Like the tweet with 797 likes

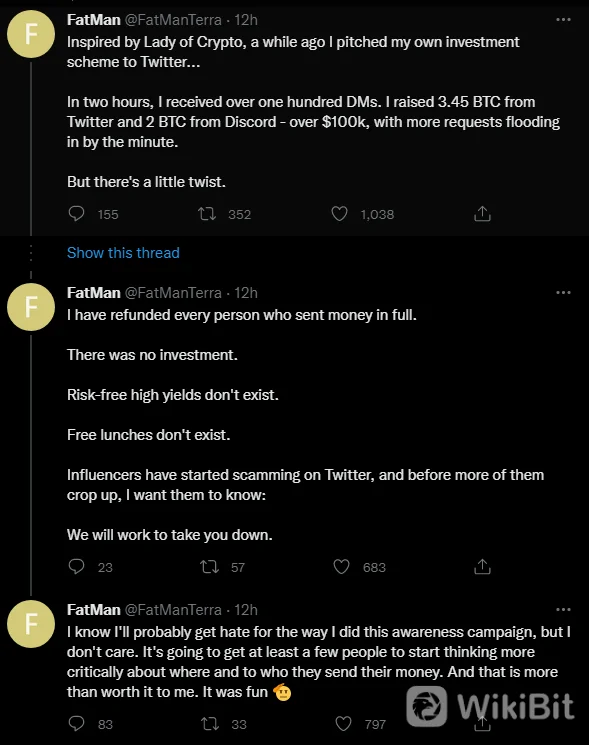[343, 724]
